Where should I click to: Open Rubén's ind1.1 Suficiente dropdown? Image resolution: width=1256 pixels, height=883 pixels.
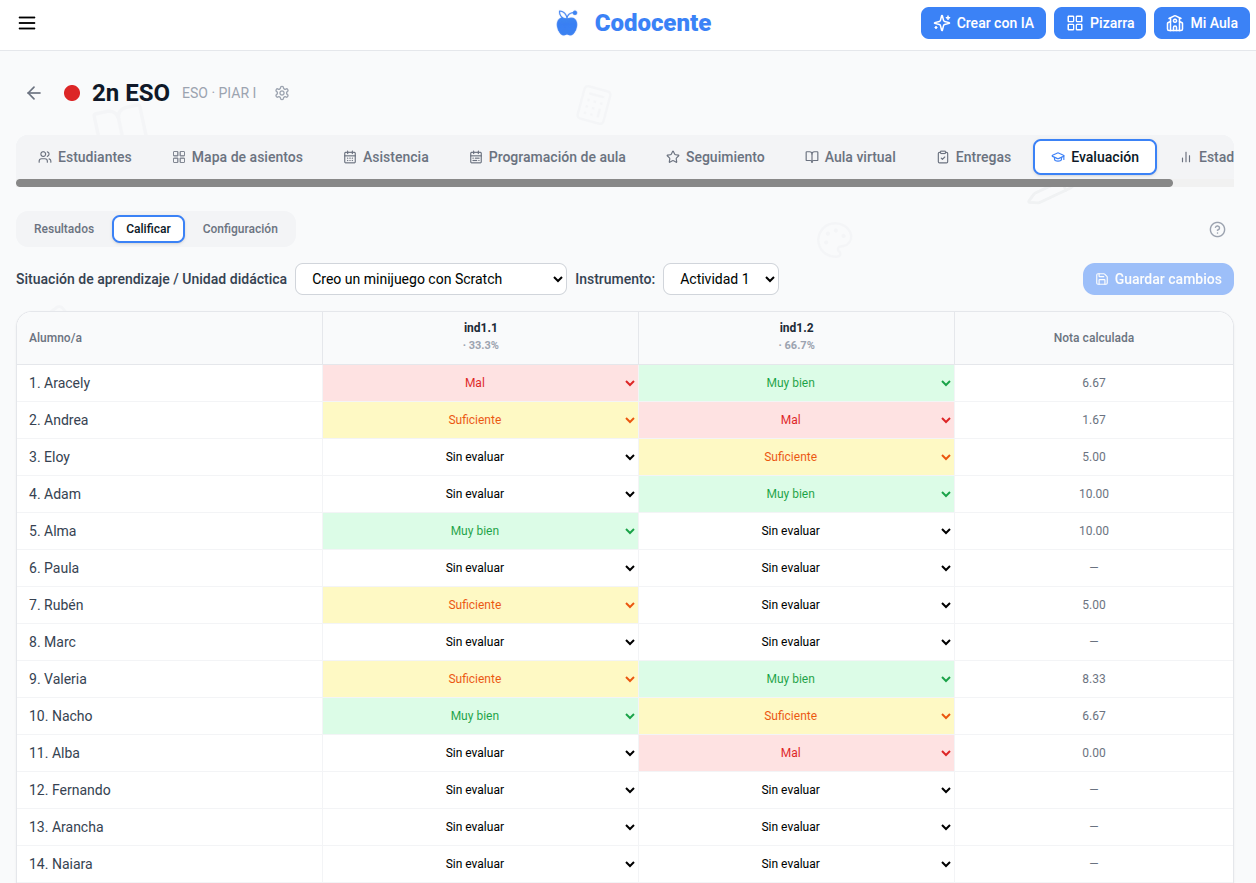point(480,605)
